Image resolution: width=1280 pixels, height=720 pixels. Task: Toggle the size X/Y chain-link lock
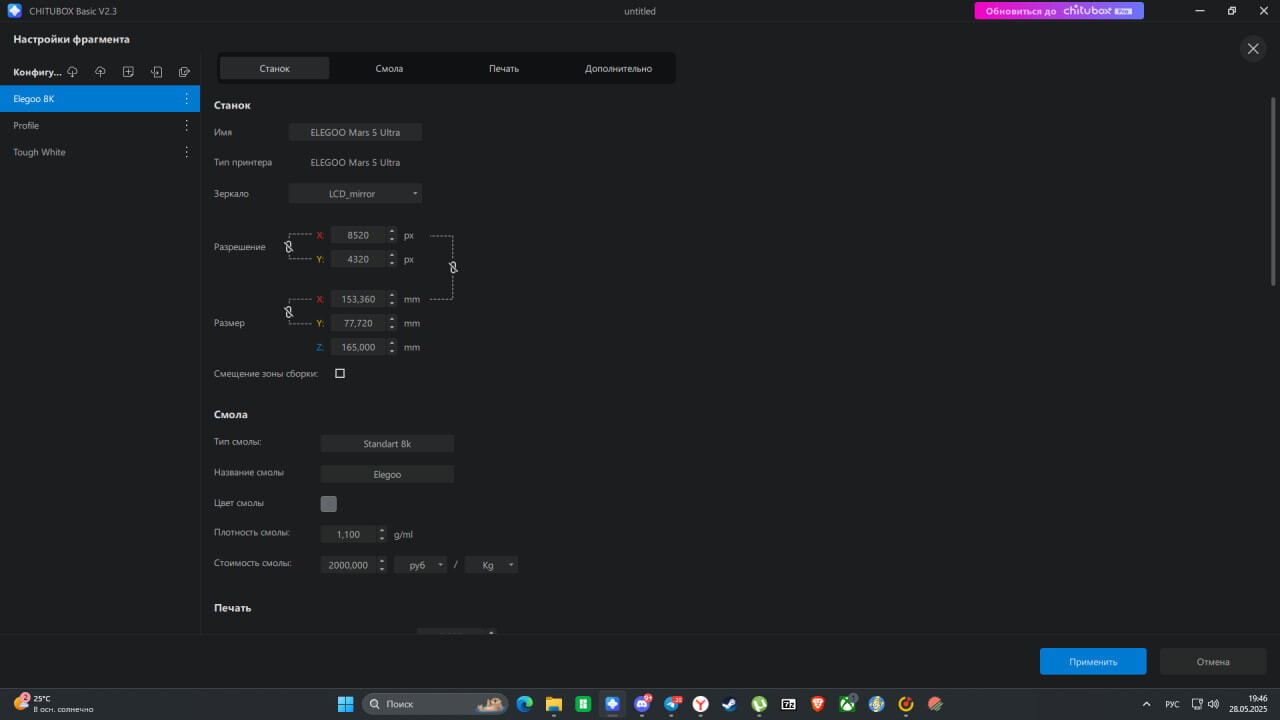[288, 312]
